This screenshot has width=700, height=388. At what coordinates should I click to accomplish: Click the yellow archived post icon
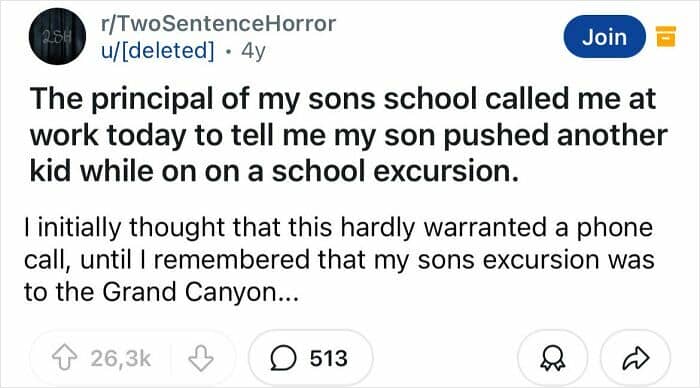[666, 36]
